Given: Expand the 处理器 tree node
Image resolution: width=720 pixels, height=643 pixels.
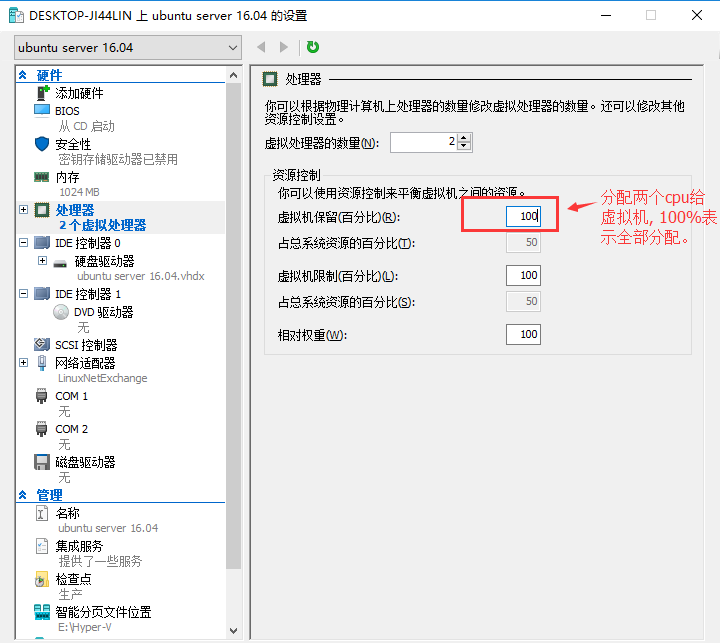Looking at the screenshot, I should click(x=23, y=210).
